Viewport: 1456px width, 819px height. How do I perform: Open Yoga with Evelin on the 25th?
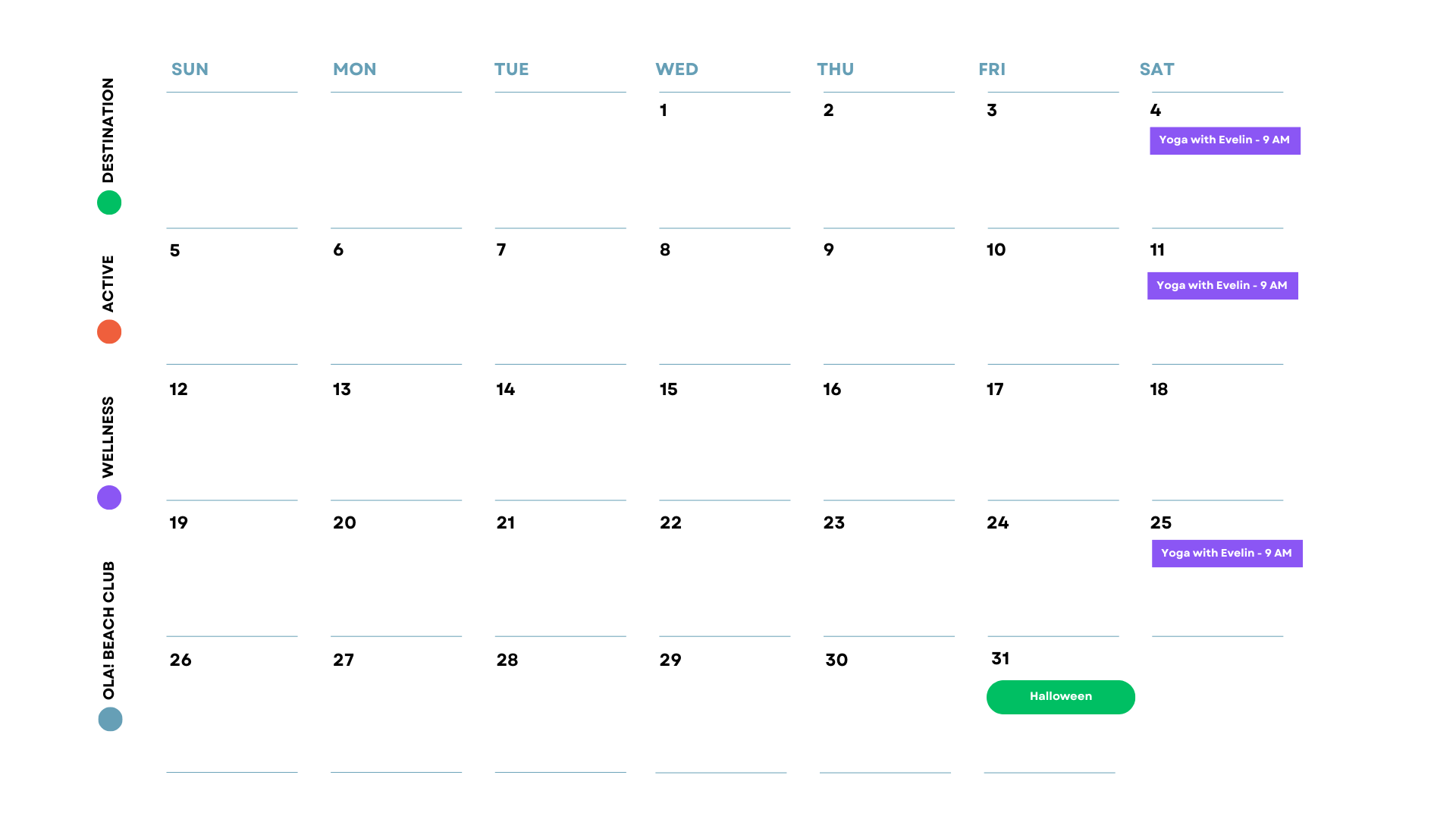pos(1226,554)
